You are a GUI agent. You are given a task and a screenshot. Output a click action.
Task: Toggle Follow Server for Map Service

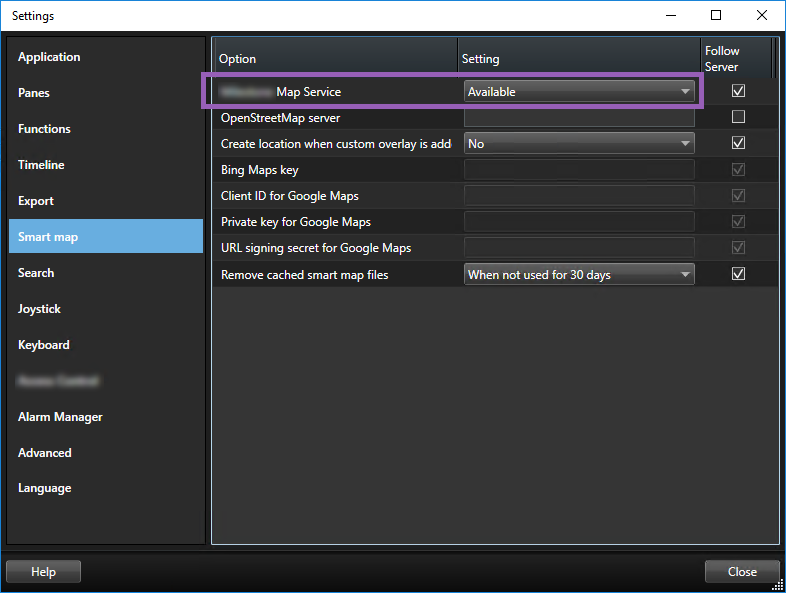738,91
